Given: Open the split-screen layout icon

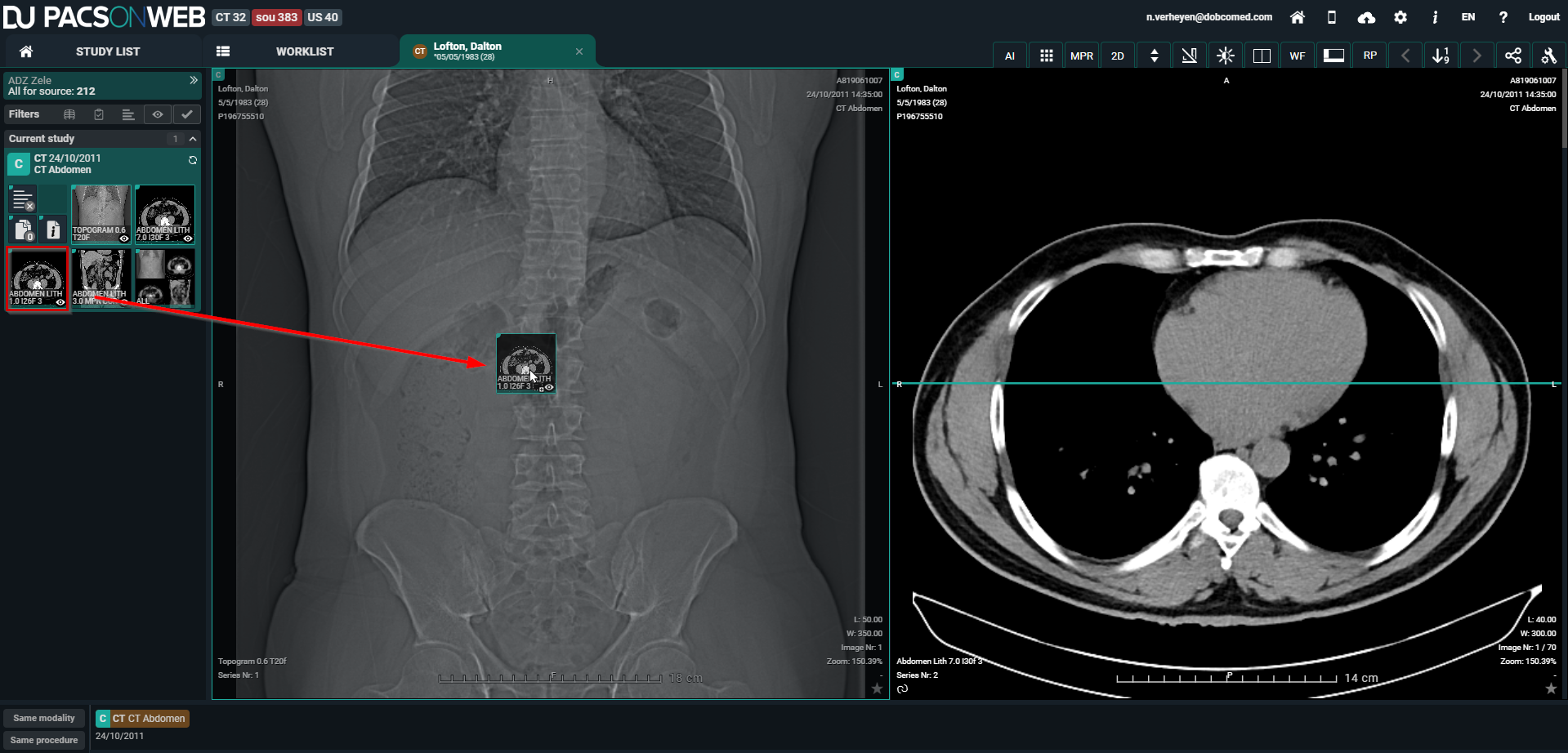Looking at the screenshot, I should coord(1261,56).
